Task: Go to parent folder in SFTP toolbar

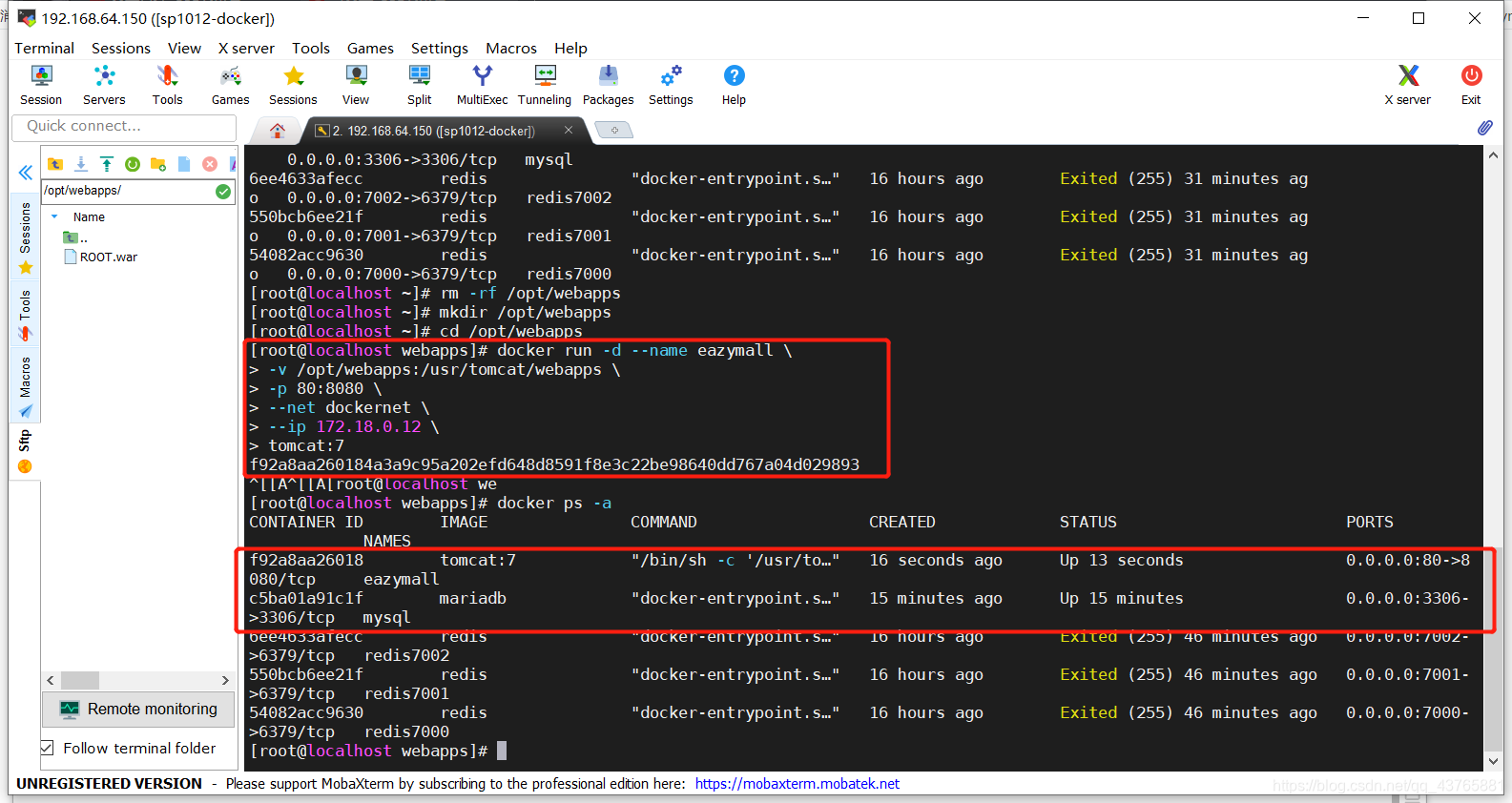Action: pos(55,164)
